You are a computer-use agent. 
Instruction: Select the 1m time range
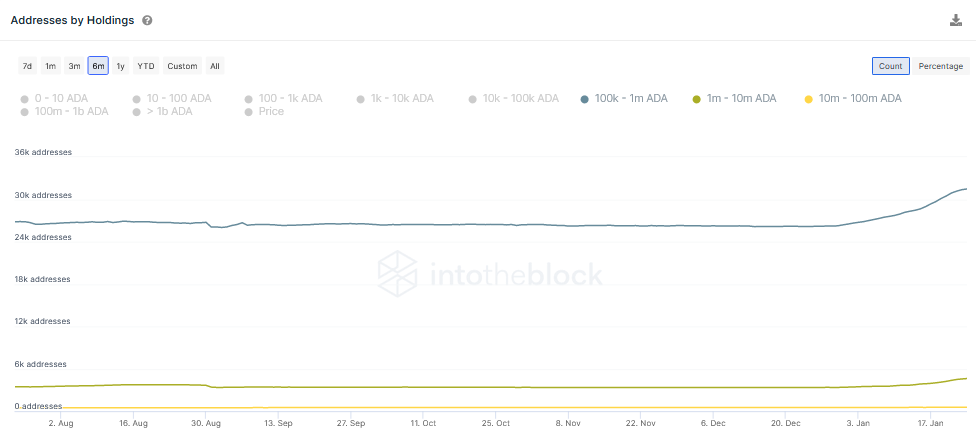point(51,66)
